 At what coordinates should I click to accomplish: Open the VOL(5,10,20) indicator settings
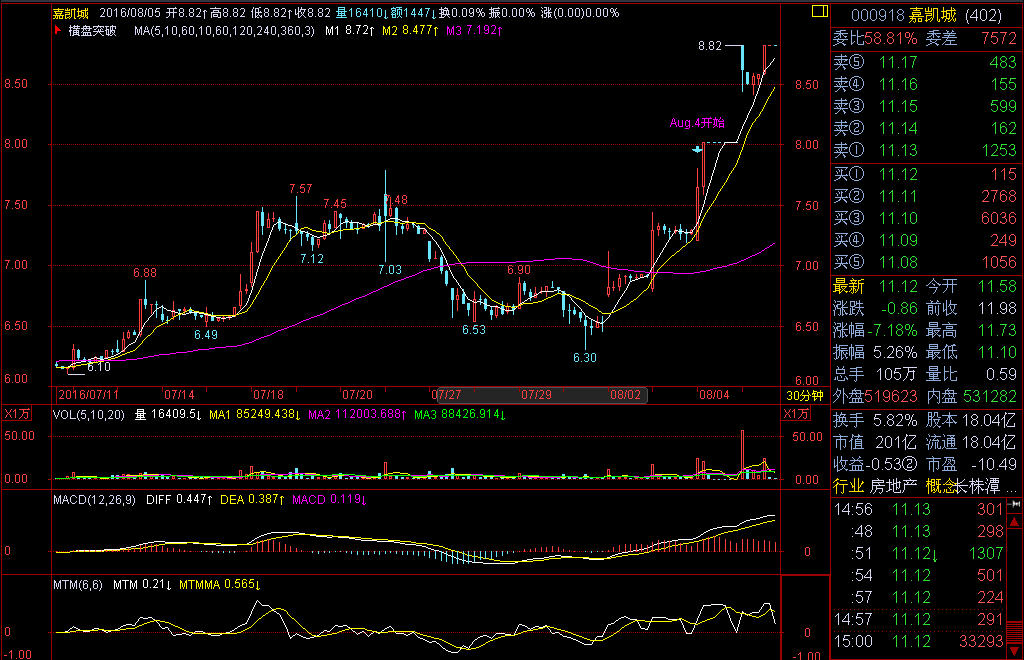87,414
